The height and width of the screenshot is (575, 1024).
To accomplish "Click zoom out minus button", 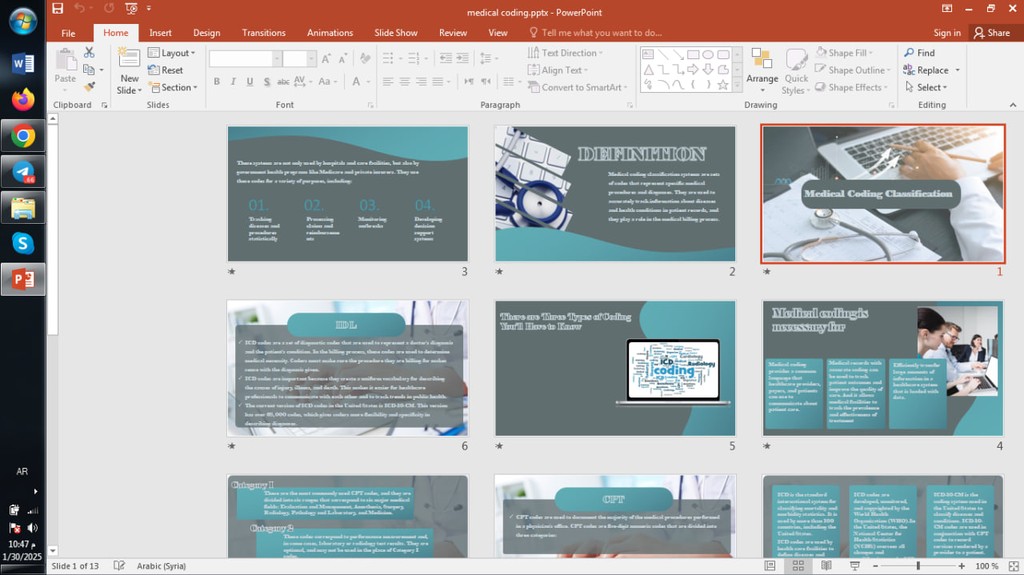I will click(x=875, y=566).
